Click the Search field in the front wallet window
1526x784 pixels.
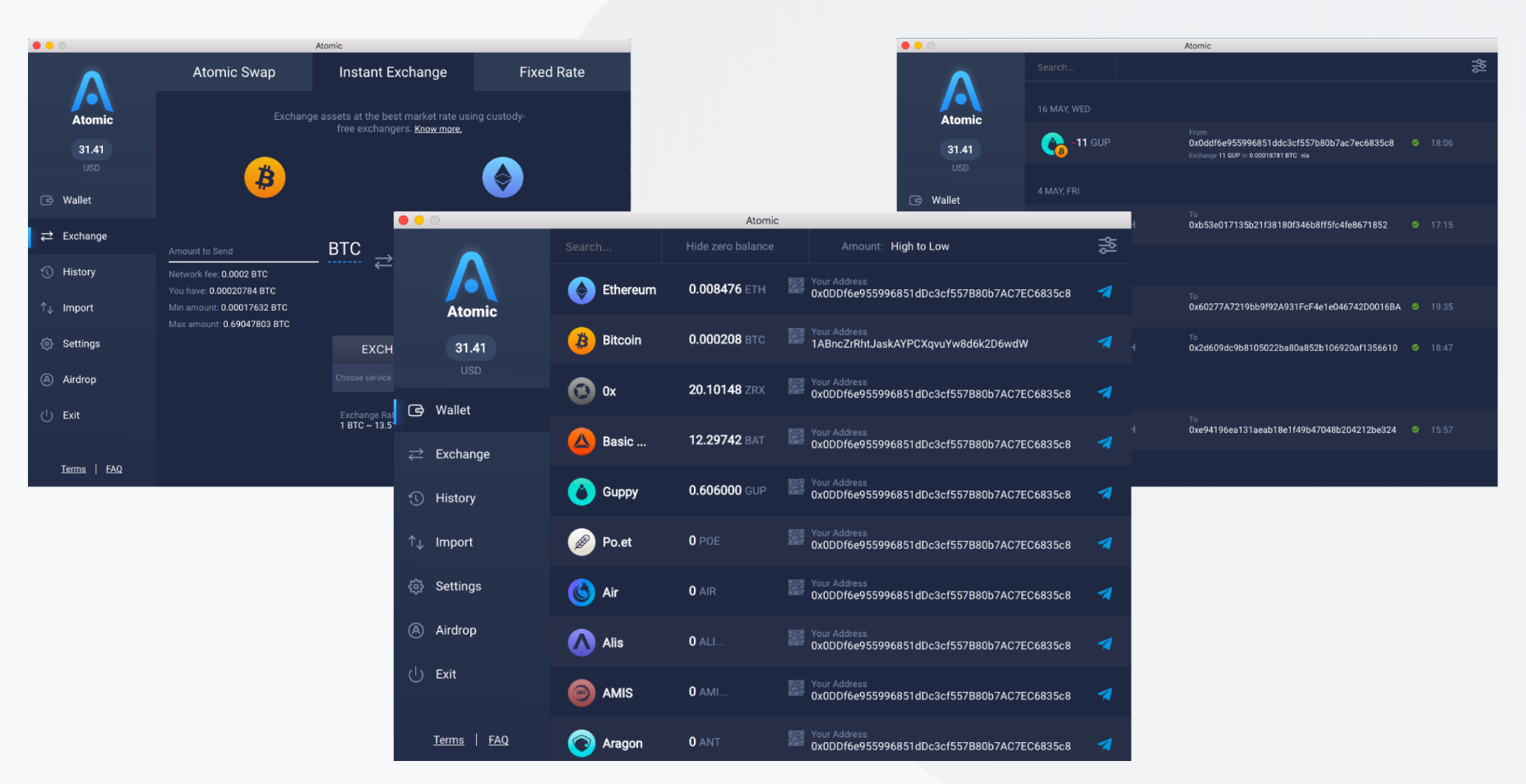tap(606, 247)
